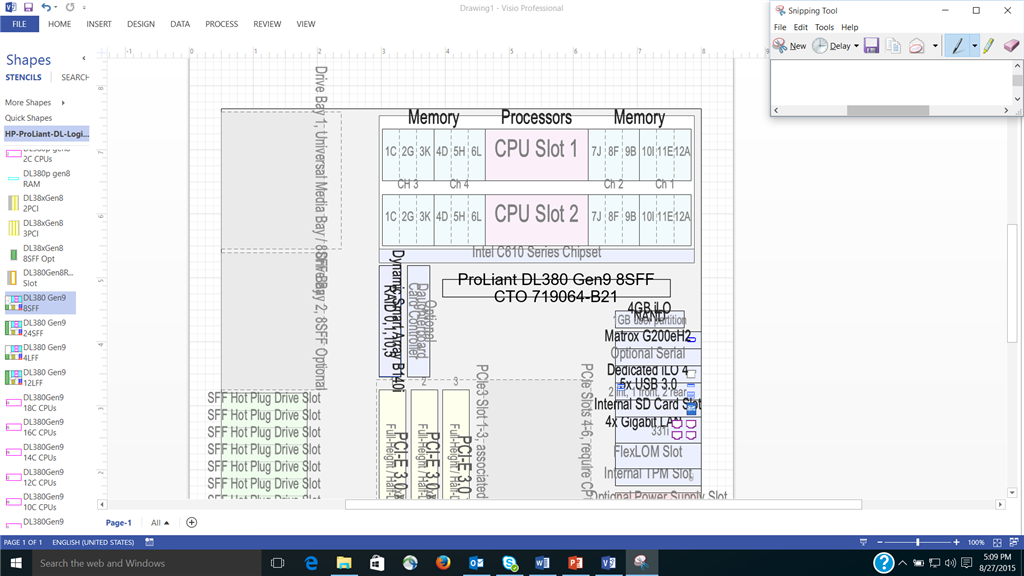Choose the DL380 Gen9 24SFF stencil shape
The width and height of the screenshot is (1024, 576).
point(40,328)
